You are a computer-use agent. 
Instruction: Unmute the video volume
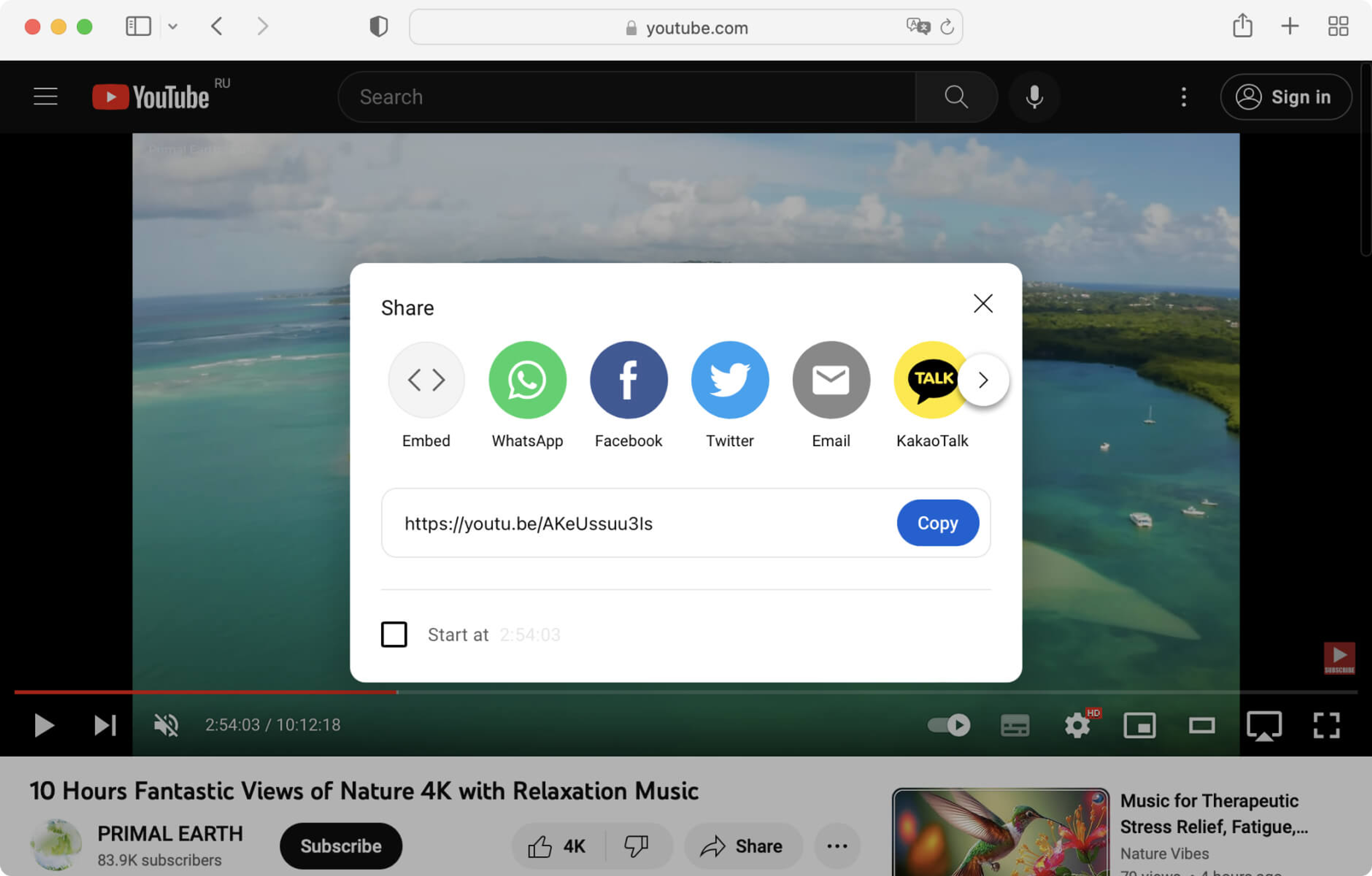pos(166,726)
